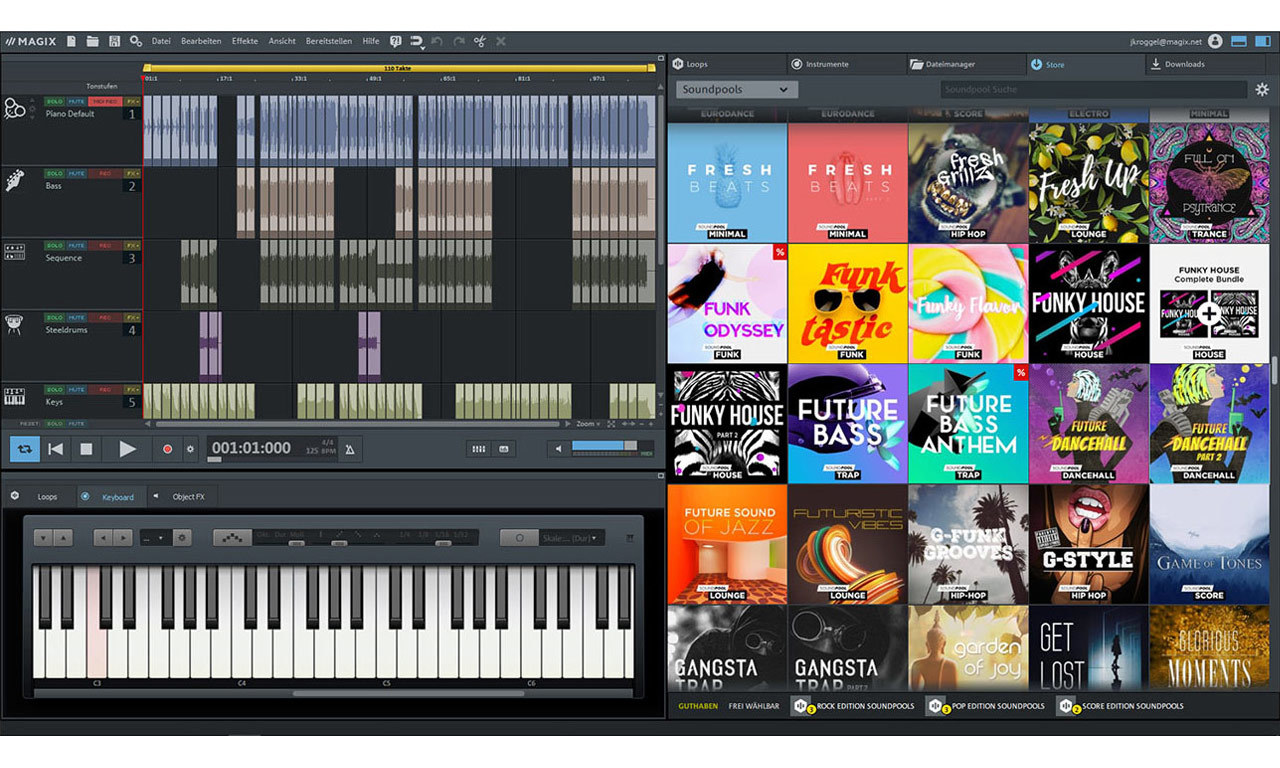This screenshot has width=1280, height=768.
Task: Click the zoom fit icon in timeline footer
Action: tap(611, 424)
